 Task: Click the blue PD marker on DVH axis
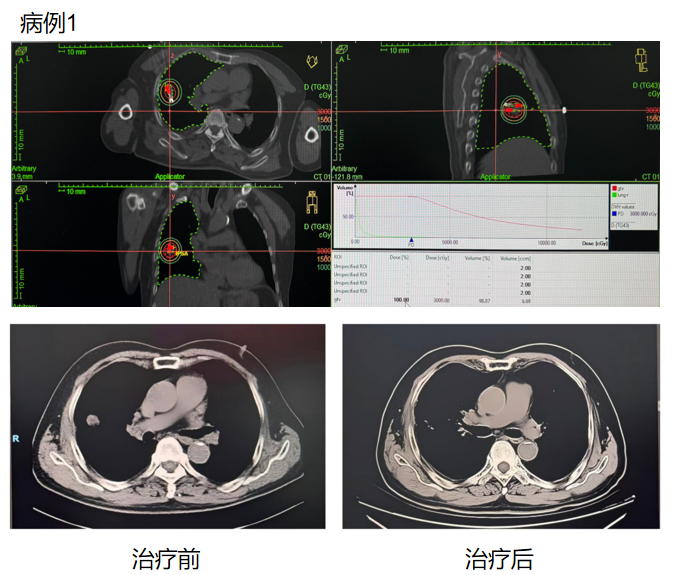(x=410, y=241)
